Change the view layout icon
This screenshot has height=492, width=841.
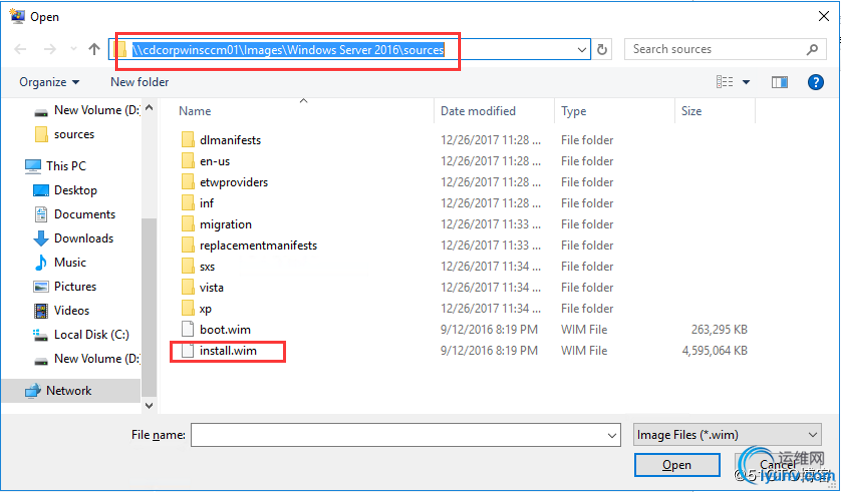click(x=725, y=82)
